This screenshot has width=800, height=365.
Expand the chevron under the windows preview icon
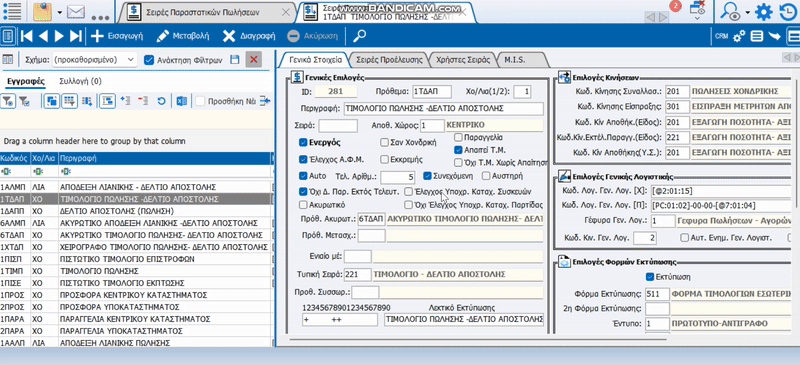697,19
